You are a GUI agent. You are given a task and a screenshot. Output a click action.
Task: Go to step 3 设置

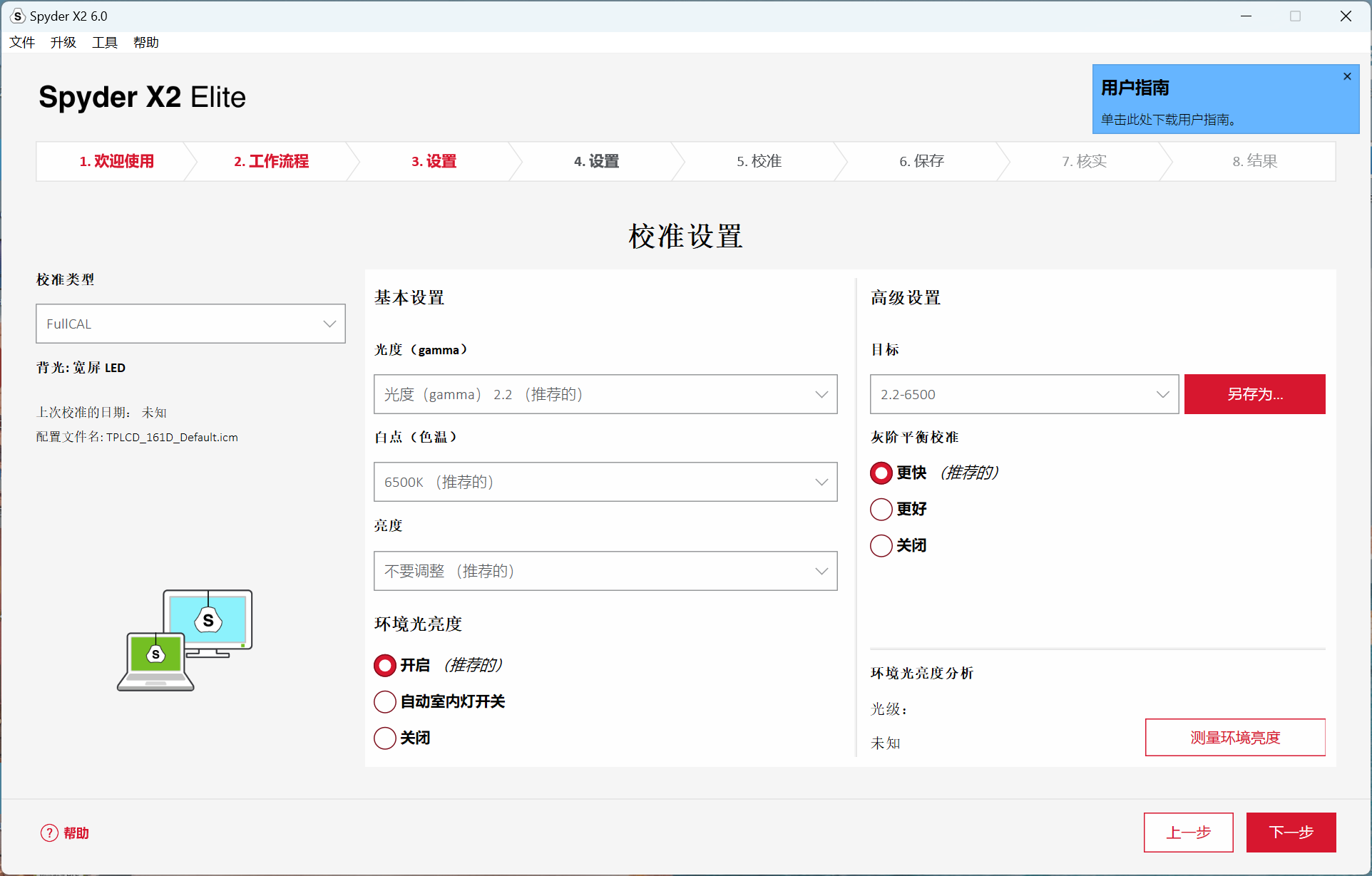pyautogui.click(x=434, y=161)
